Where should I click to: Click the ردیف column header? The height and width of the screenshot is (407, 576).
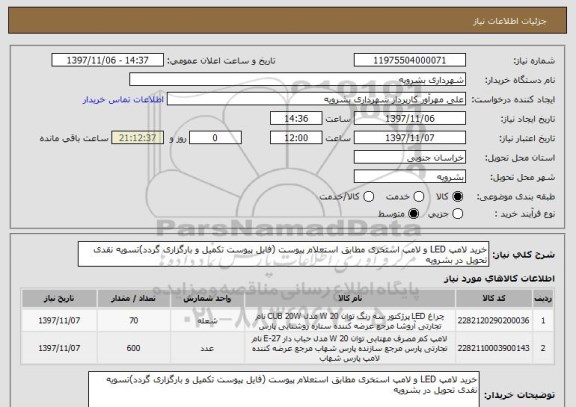tap(543, 298)
